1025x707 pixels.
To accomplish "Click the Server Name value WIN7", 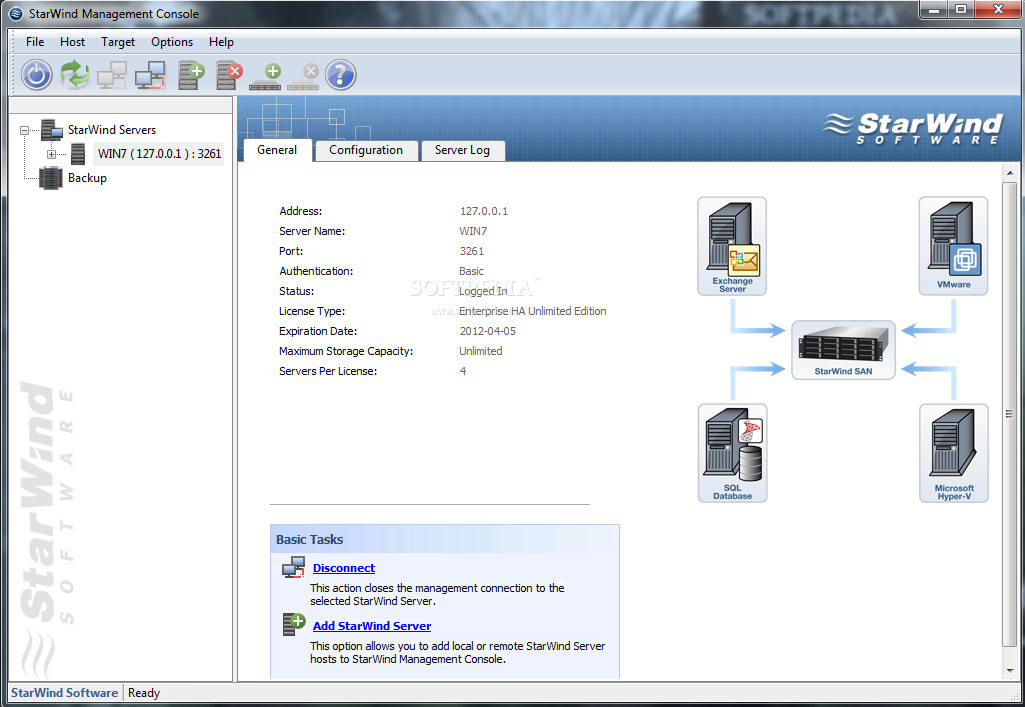I will [x=473, y=231].
